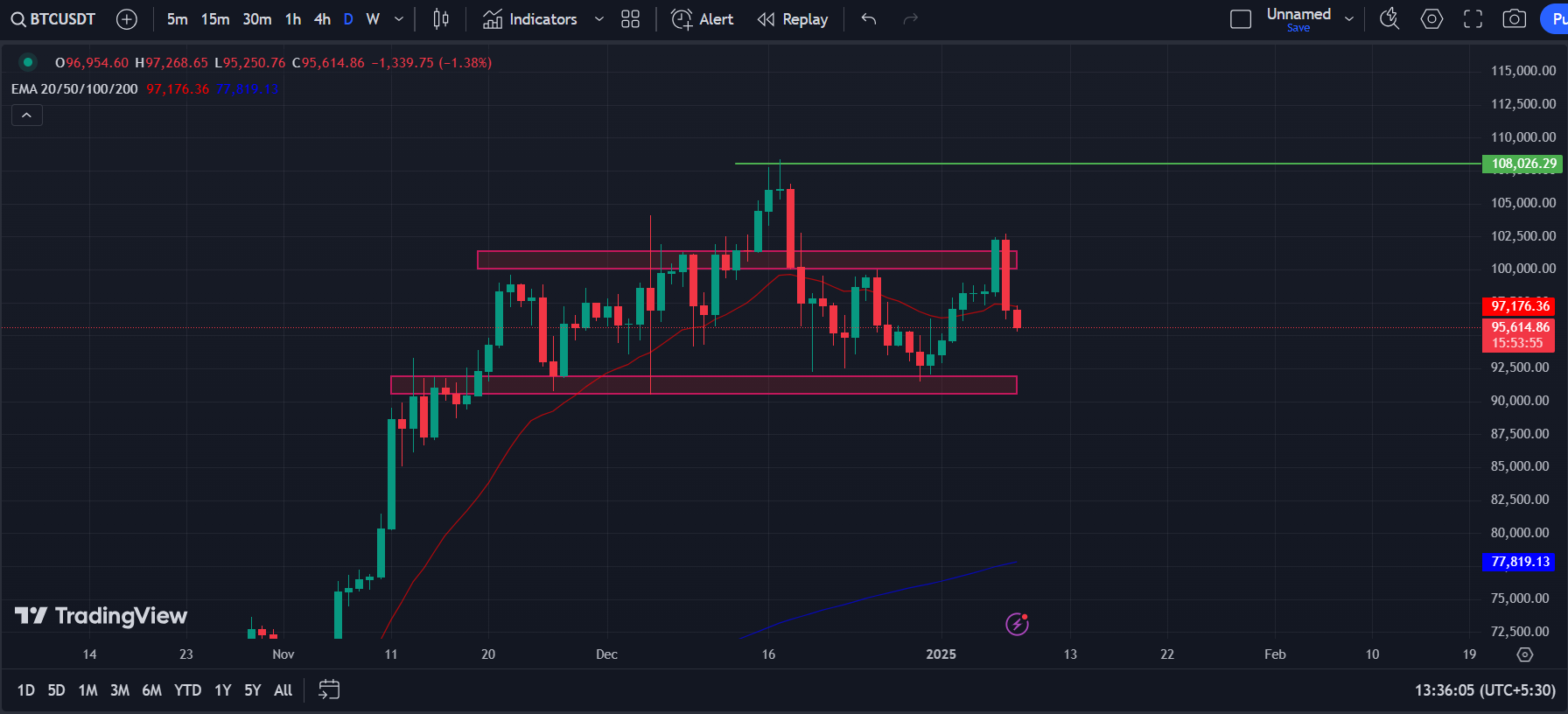Viewport: 1568px width, 714px height.
Task: Take a chart snapshot with camera icon
Action: coord(1515,19)
